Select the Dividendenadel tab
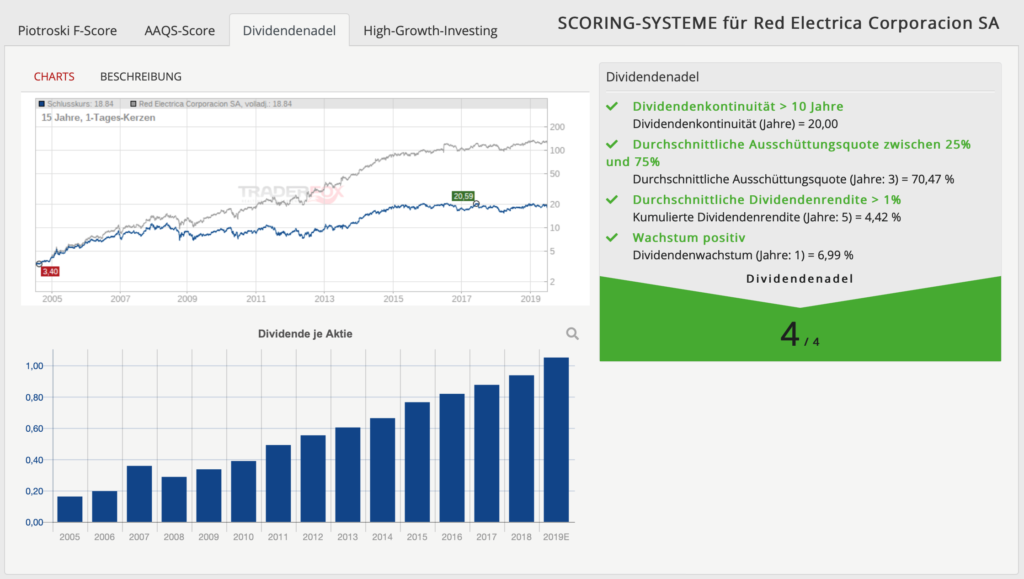1024x579 pixels. (x=289, y=31)
